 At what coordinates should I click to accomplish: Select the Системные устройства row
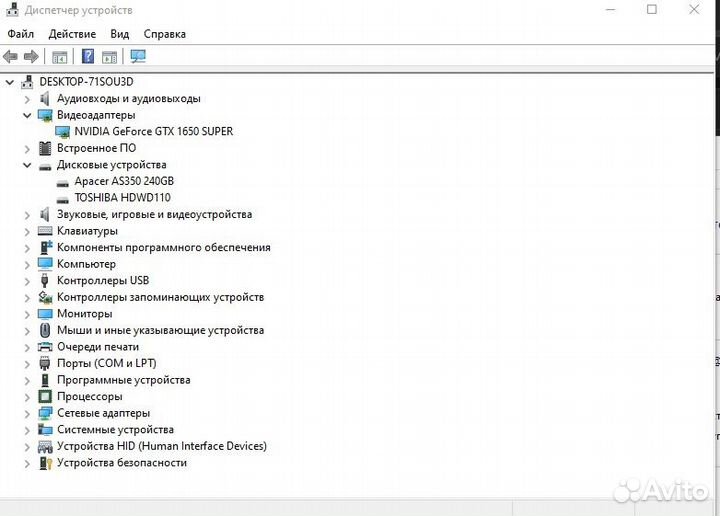[115, 430]
